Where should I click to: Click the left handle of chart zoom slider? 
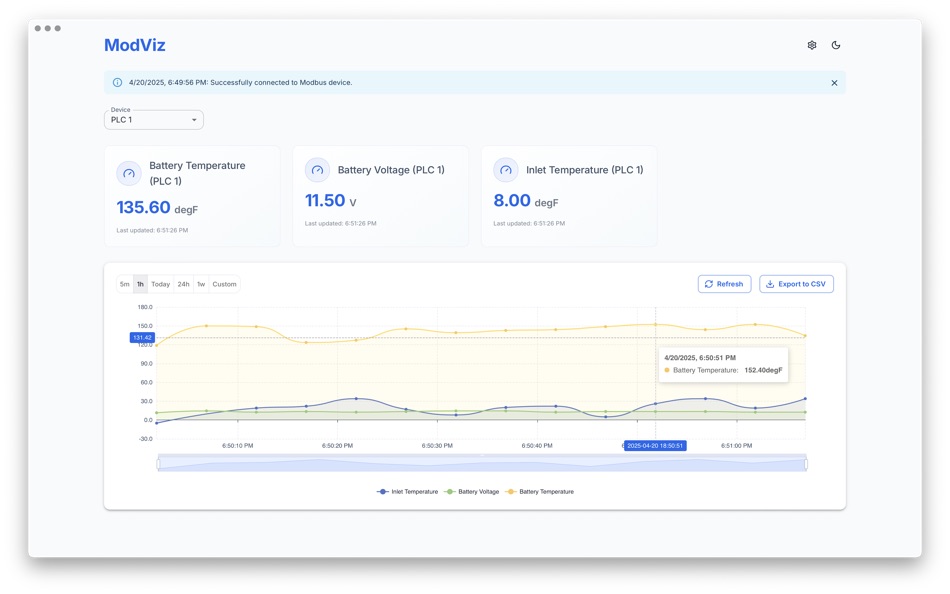coord(158,464)
